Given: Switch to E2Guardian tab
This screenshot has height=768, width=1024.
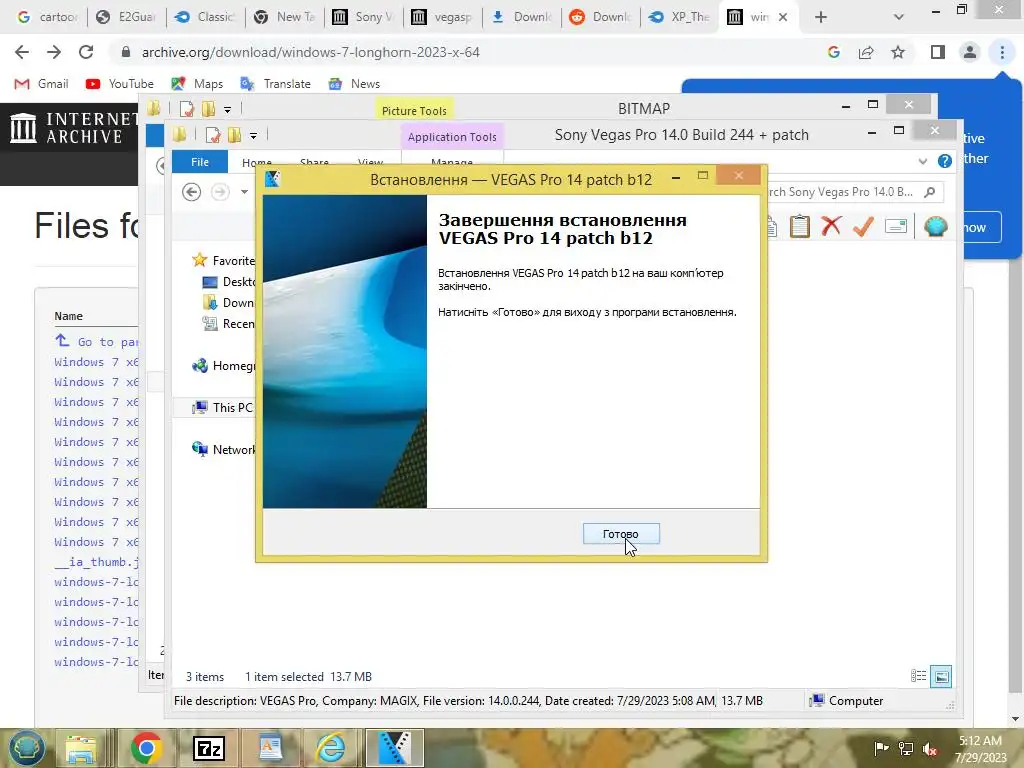Looking at the screenshot, I should (x=126, y=17).
